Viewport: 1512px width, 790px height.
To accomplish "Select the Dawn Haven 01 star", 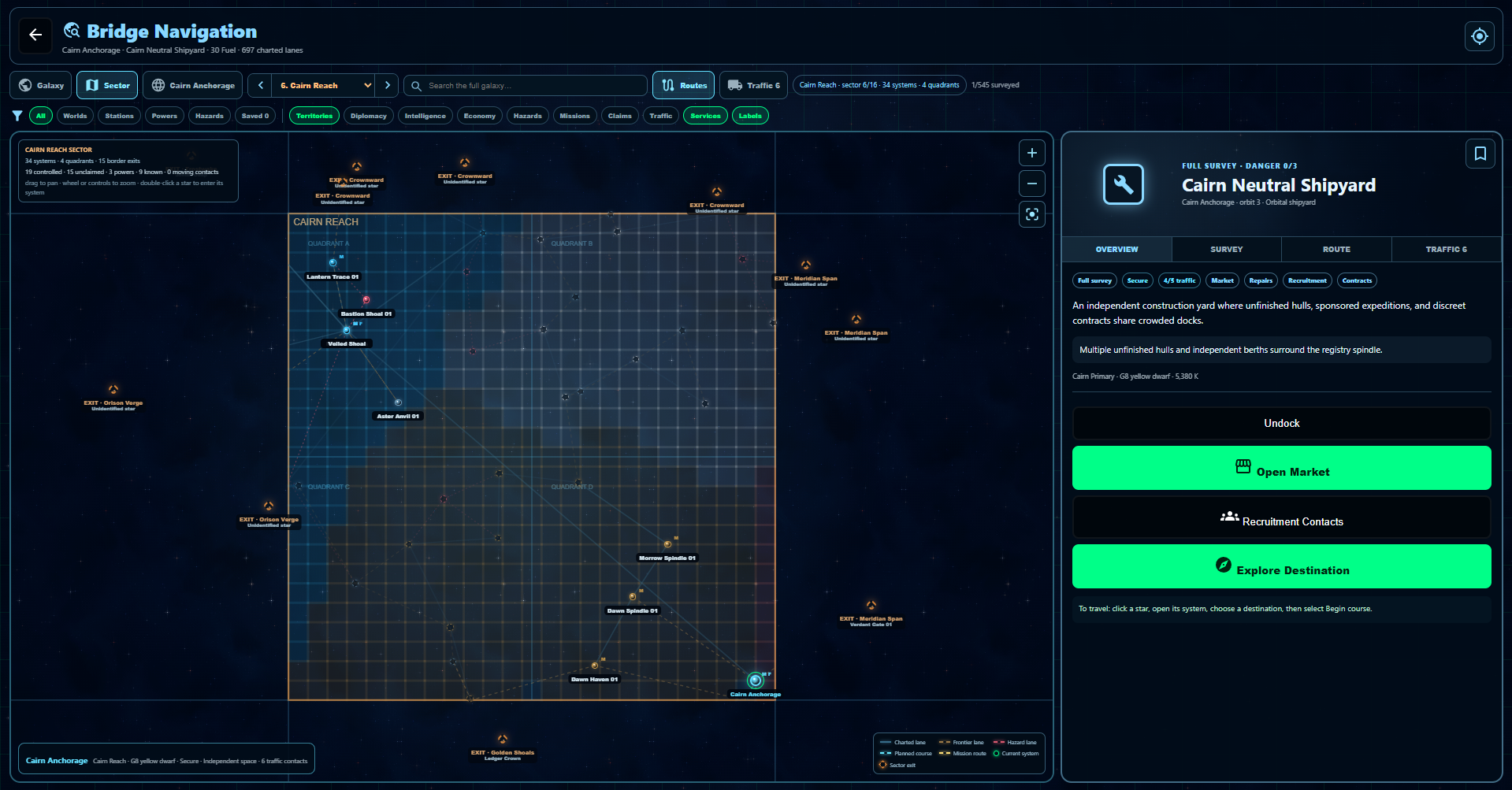I will point(594,666).
